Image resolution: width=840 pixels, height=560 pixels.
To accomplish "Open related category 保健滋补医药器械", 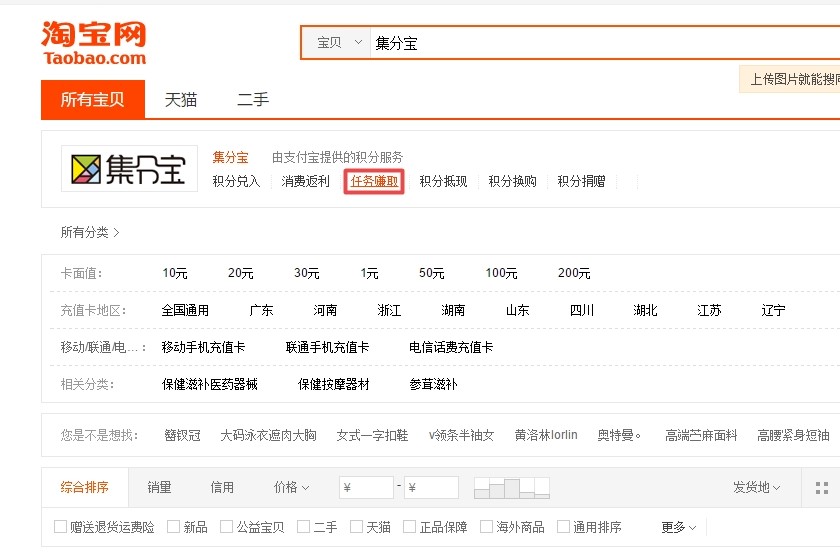I will pyautogui.click(x=209, y=384).
